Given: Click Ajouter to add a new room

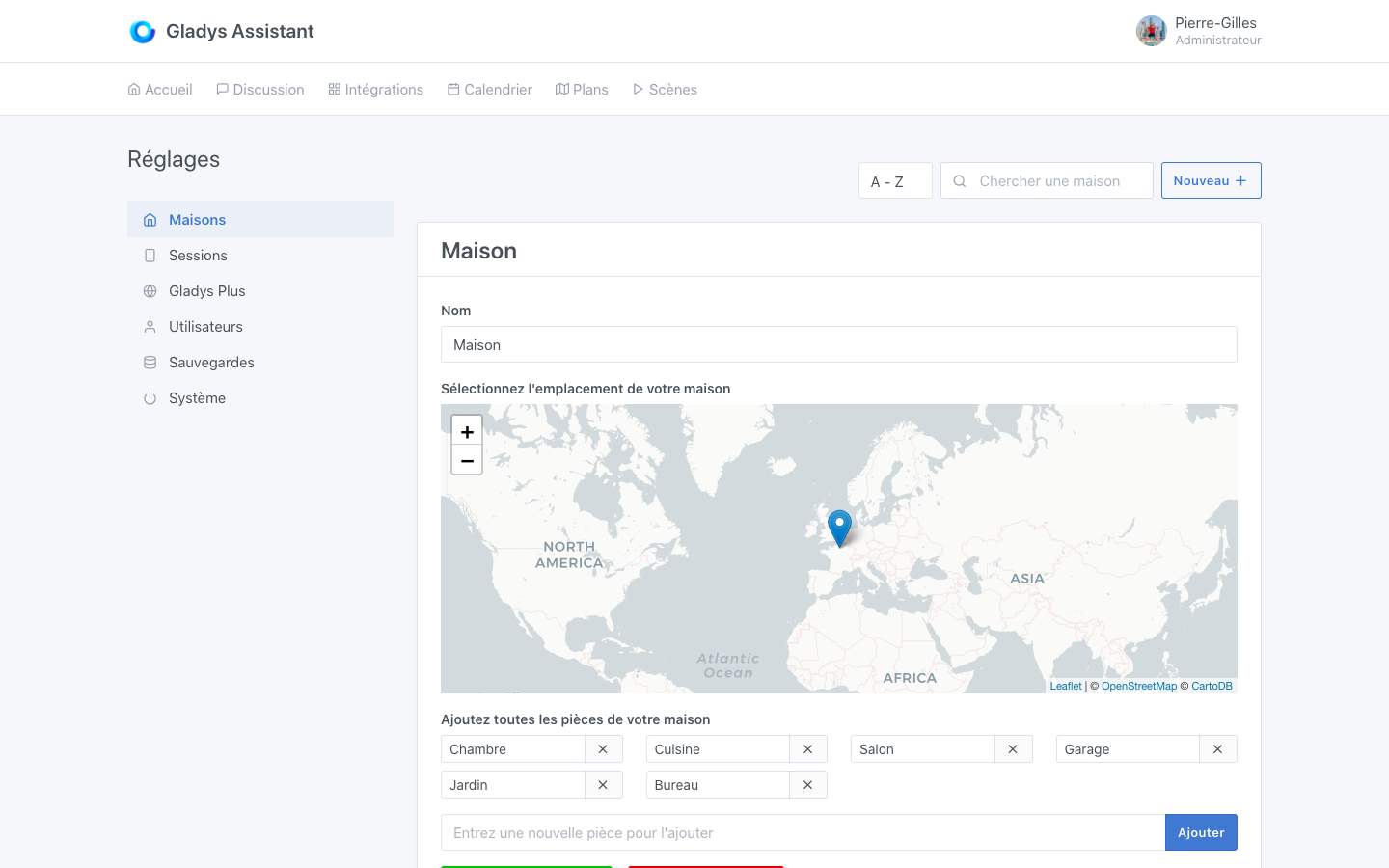Looking at the screenshot, I should (x=1201, y=832).
